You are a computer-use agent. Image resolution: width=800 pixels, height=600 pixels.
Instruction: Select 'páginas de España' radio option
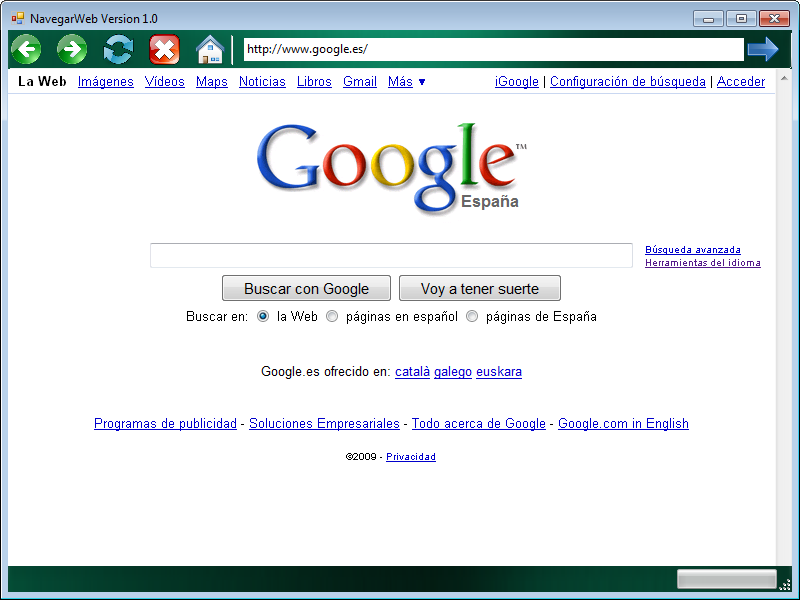(472, 316)
